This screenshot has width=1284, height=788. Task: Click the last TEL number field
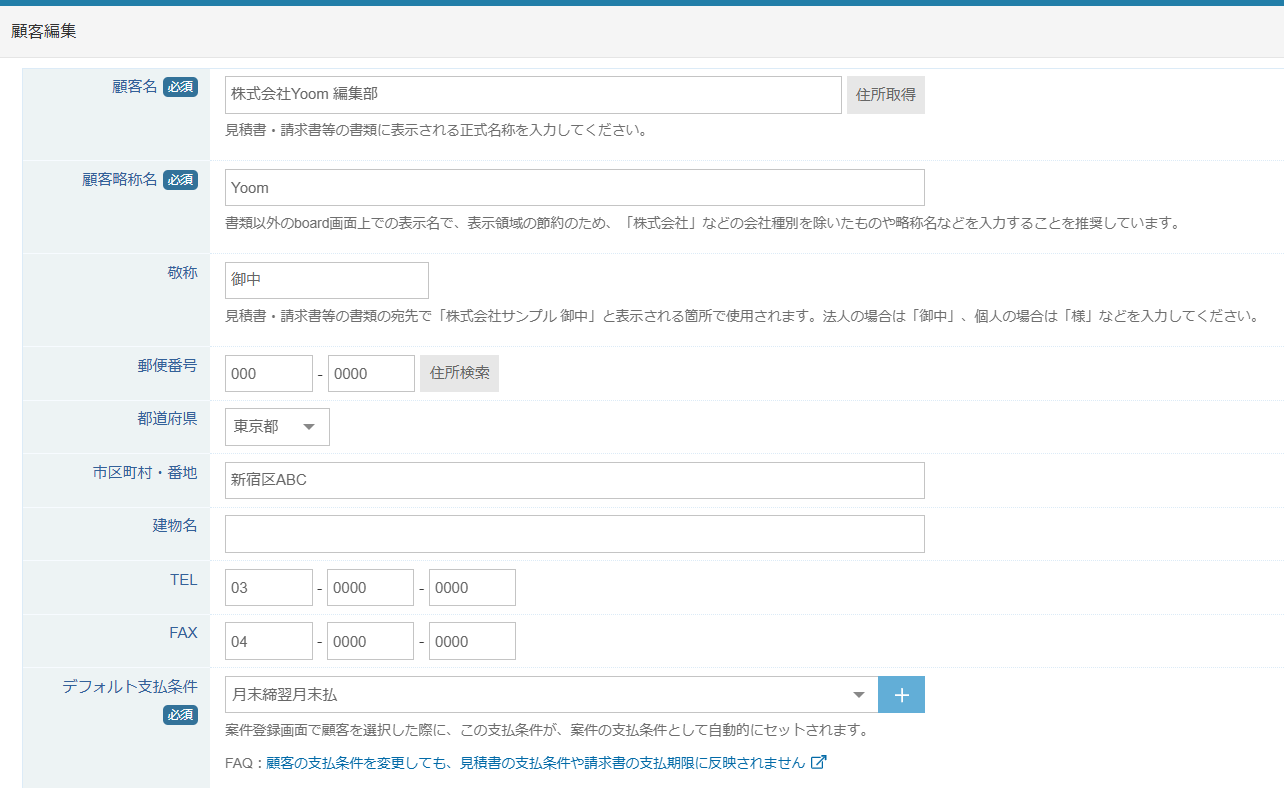pos(472,588)
